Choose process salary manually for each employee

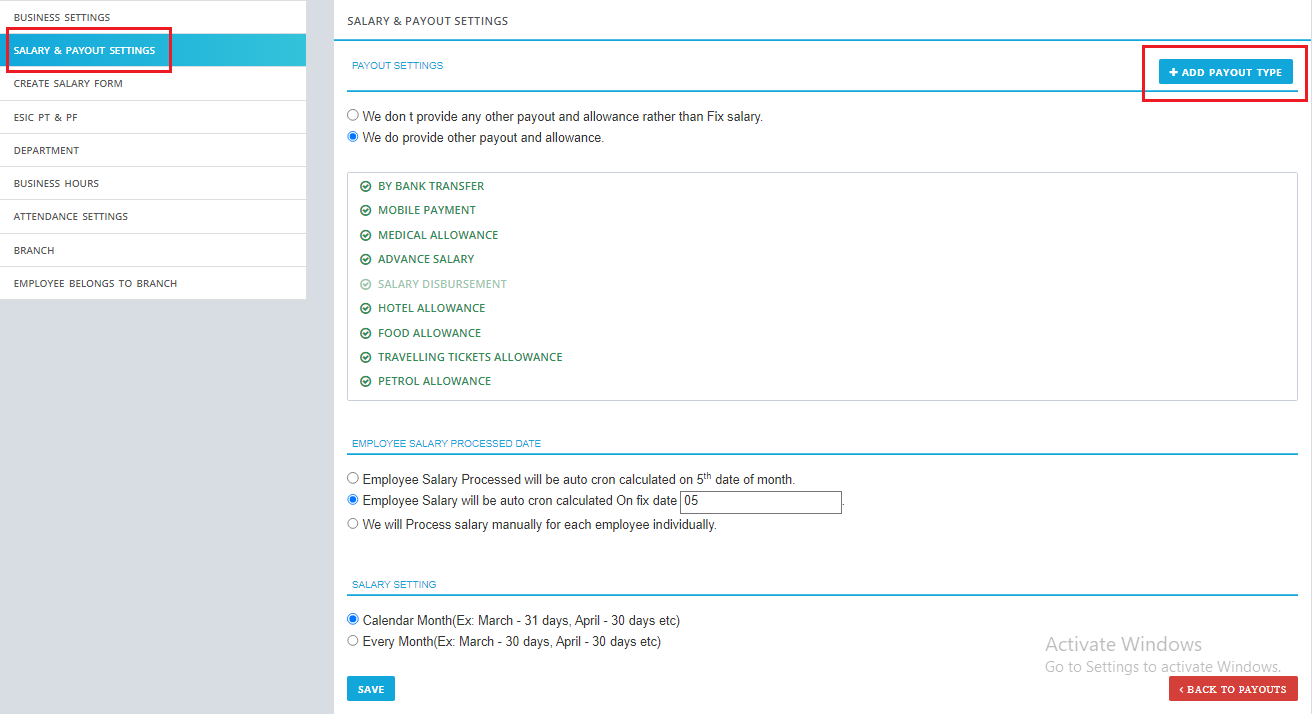353,524
